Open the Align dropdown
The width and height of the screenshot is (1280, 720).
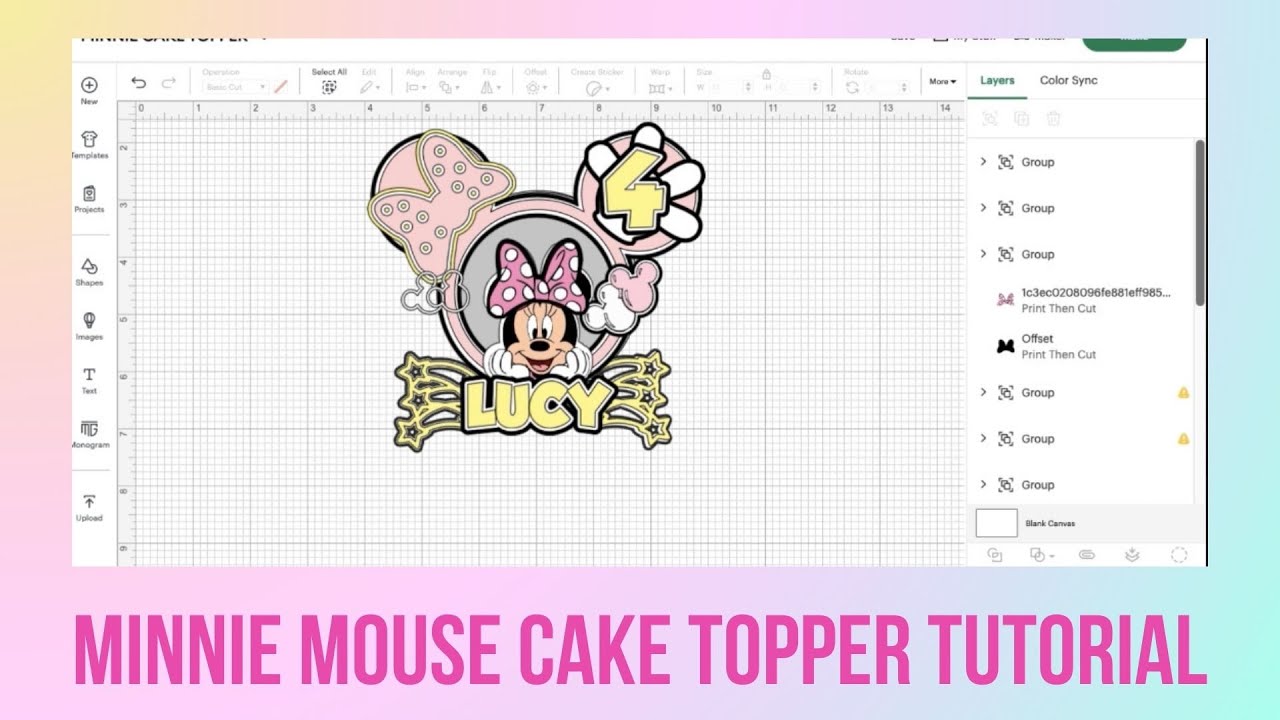coord(415,81)
